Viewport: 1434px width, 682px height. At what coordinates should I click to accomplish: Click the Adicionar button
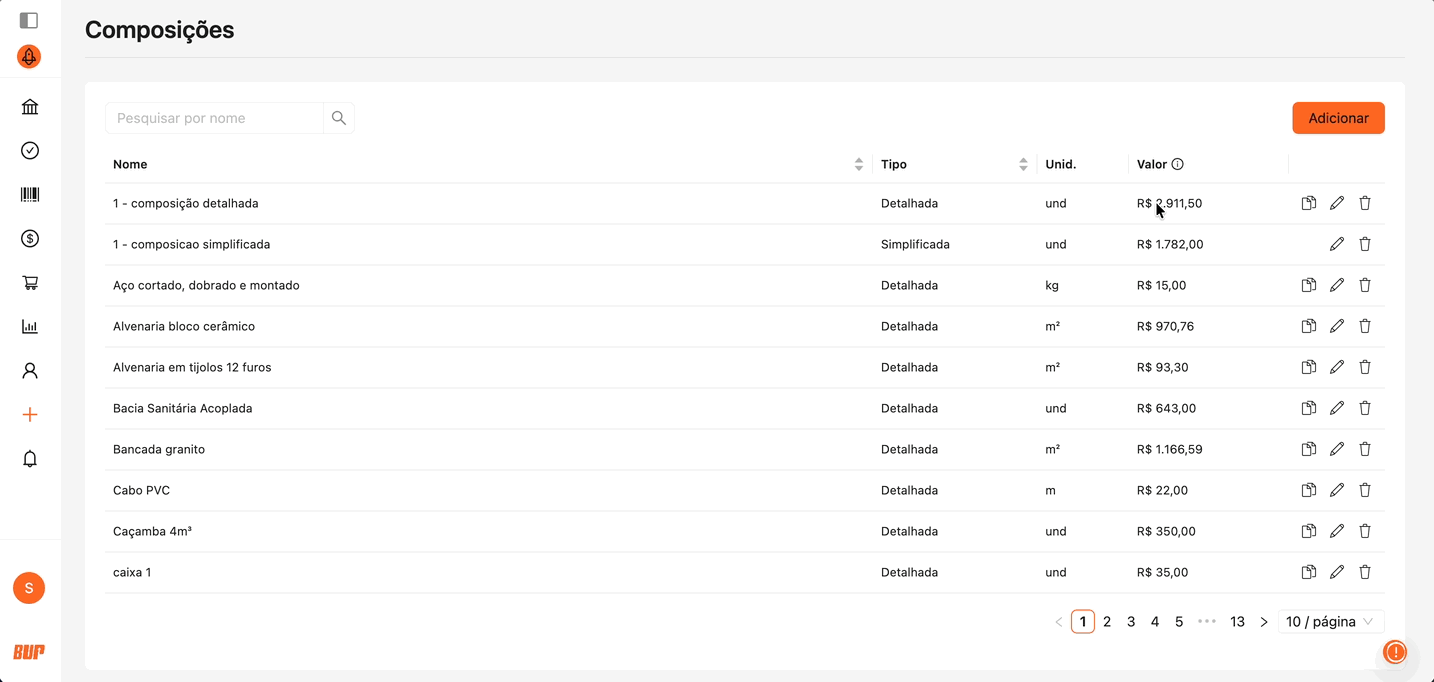point(1338,118)
